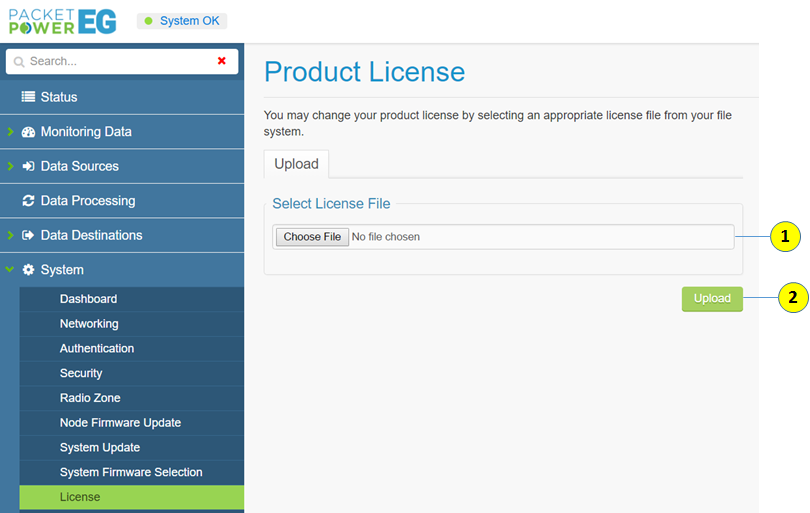Open System Firmware Selection page
Viewport: 810px width, 513px height.
click(131, 472)
